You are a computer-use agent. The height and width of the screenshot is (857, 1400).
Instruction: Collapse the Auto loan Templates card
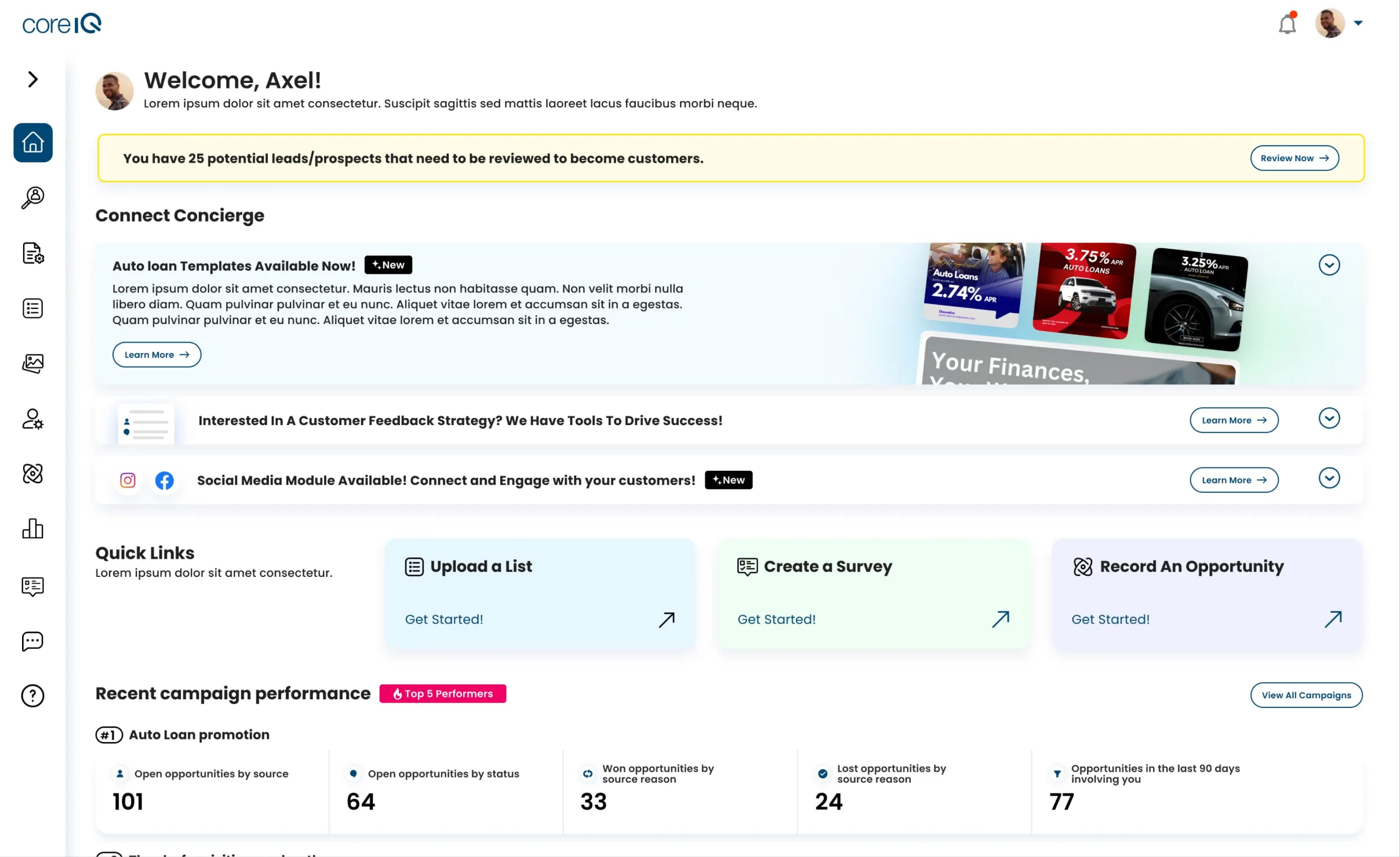click(x=1329, y=265)
